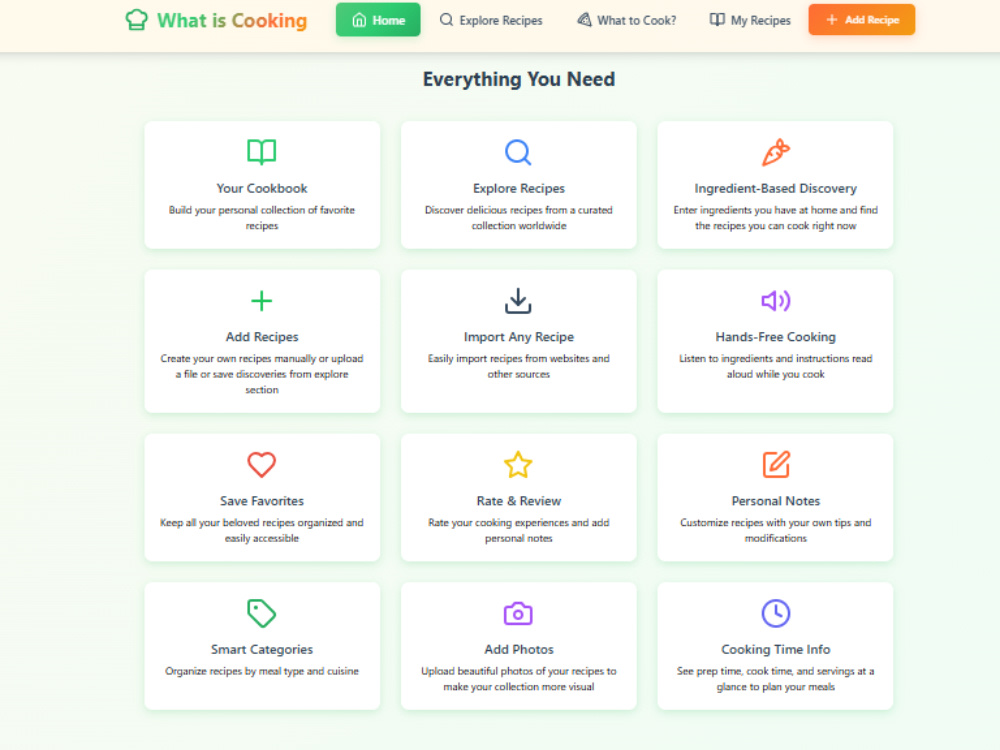Click the carrot icon for Ingredient-Based Discovery
The width and height of the screenshot is (1000, 750).
point(776,152)
